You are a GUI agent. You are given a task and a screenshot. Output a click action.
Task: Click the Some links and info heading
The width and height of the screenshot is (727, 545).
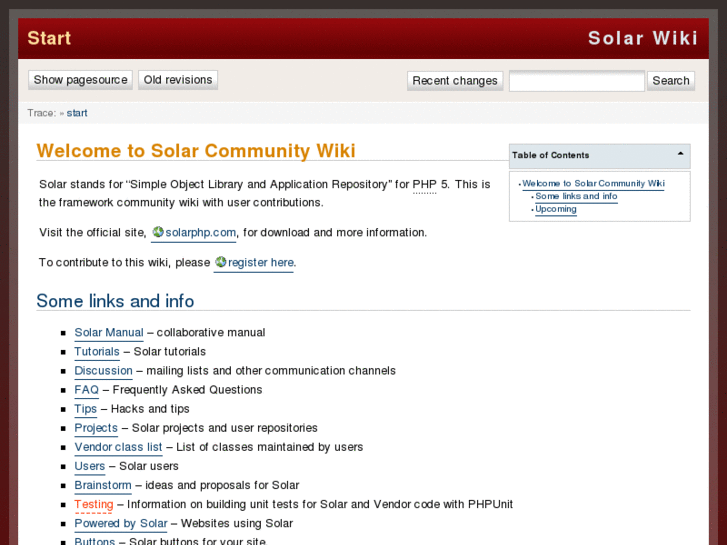[115, 301]
